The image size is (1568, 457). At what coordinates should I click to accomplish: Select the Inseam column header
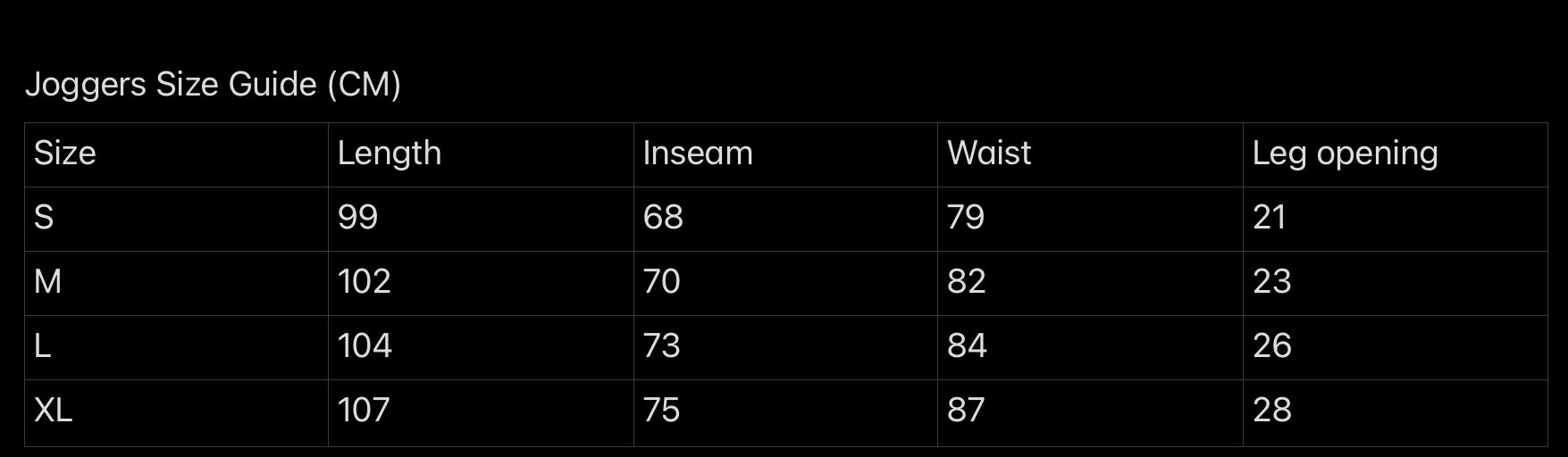point(698,154)
